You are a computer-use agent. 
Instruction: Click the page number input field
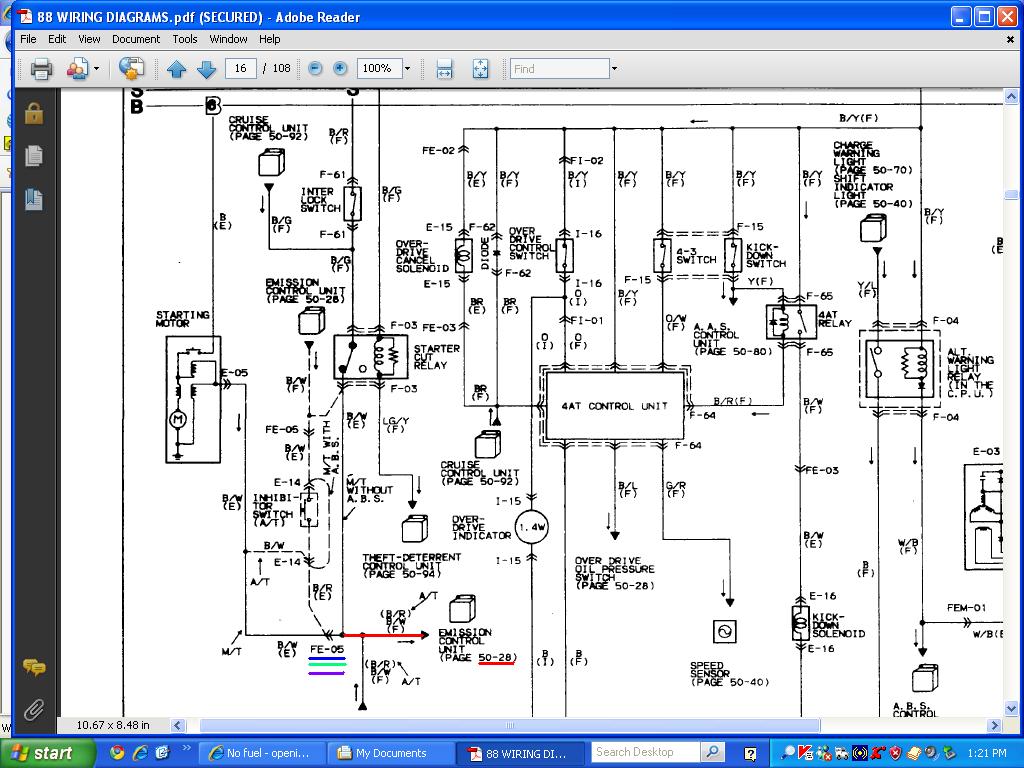(240, 69)
